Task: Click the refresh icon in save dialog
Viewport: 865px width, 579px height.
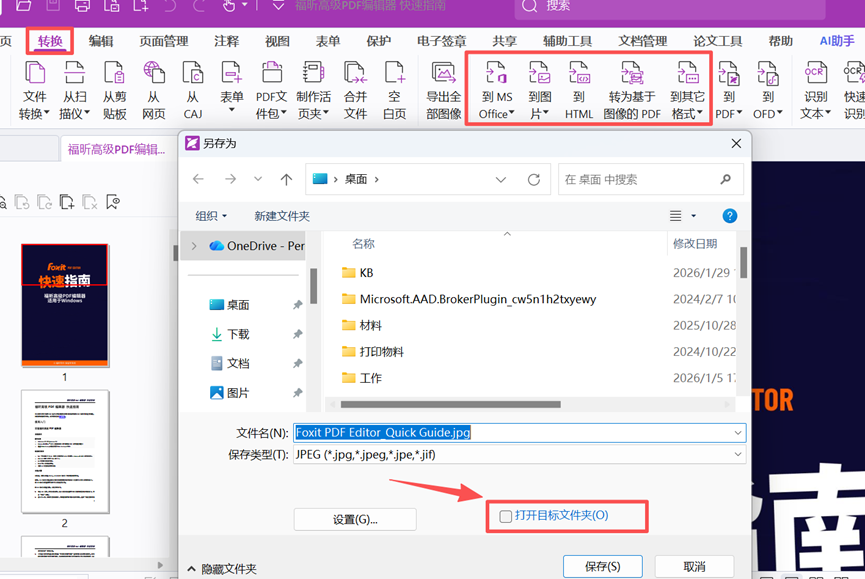Action: (534, 180)
